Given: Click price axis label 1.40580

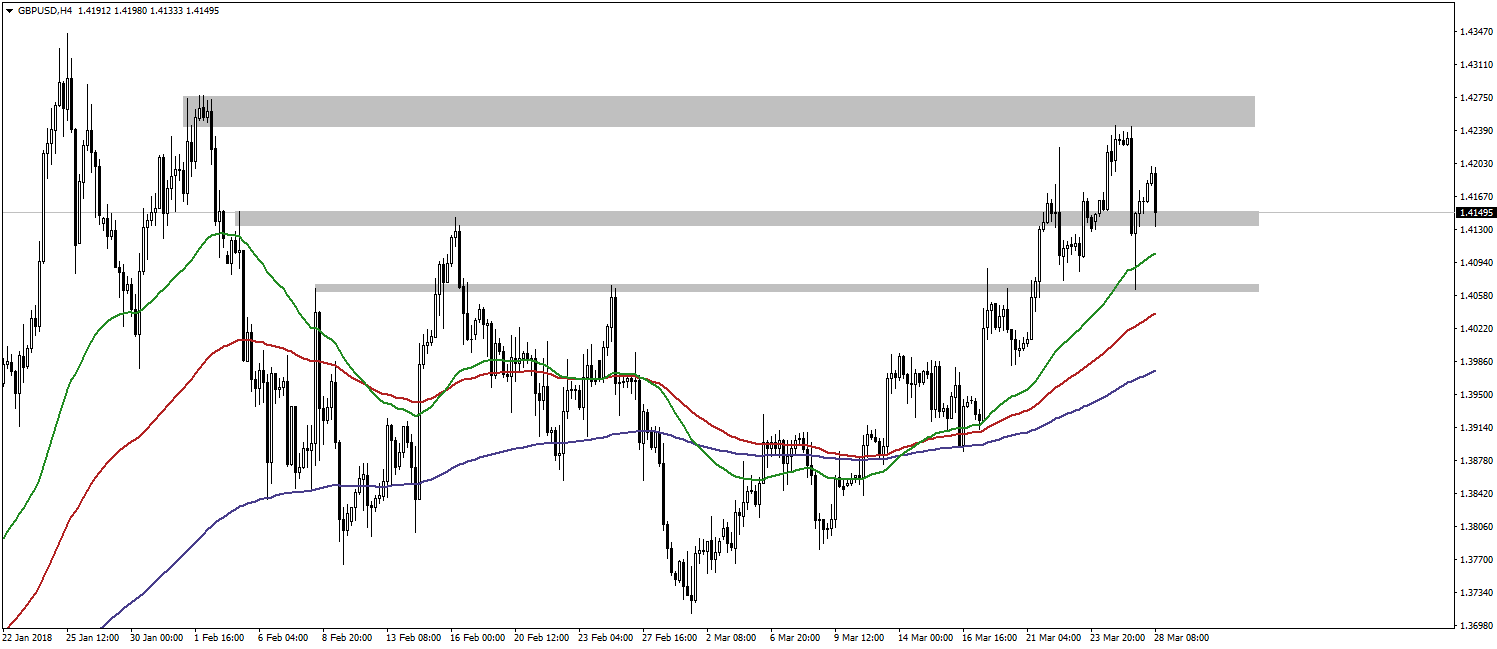Looking at the screenshot, I should [1475, 295].
